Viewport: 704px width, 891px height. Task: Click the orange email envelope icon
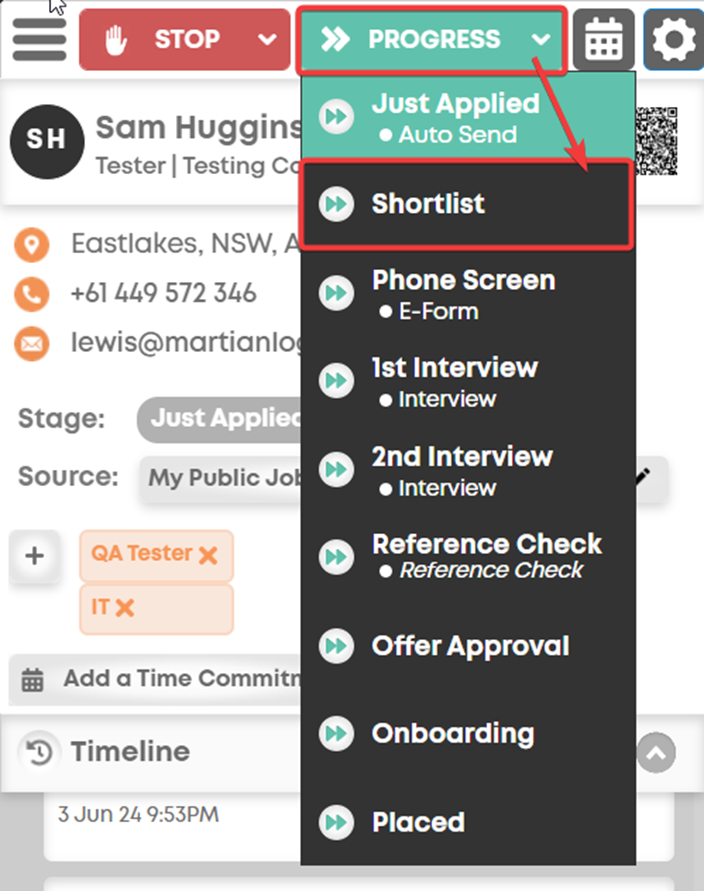32,344
